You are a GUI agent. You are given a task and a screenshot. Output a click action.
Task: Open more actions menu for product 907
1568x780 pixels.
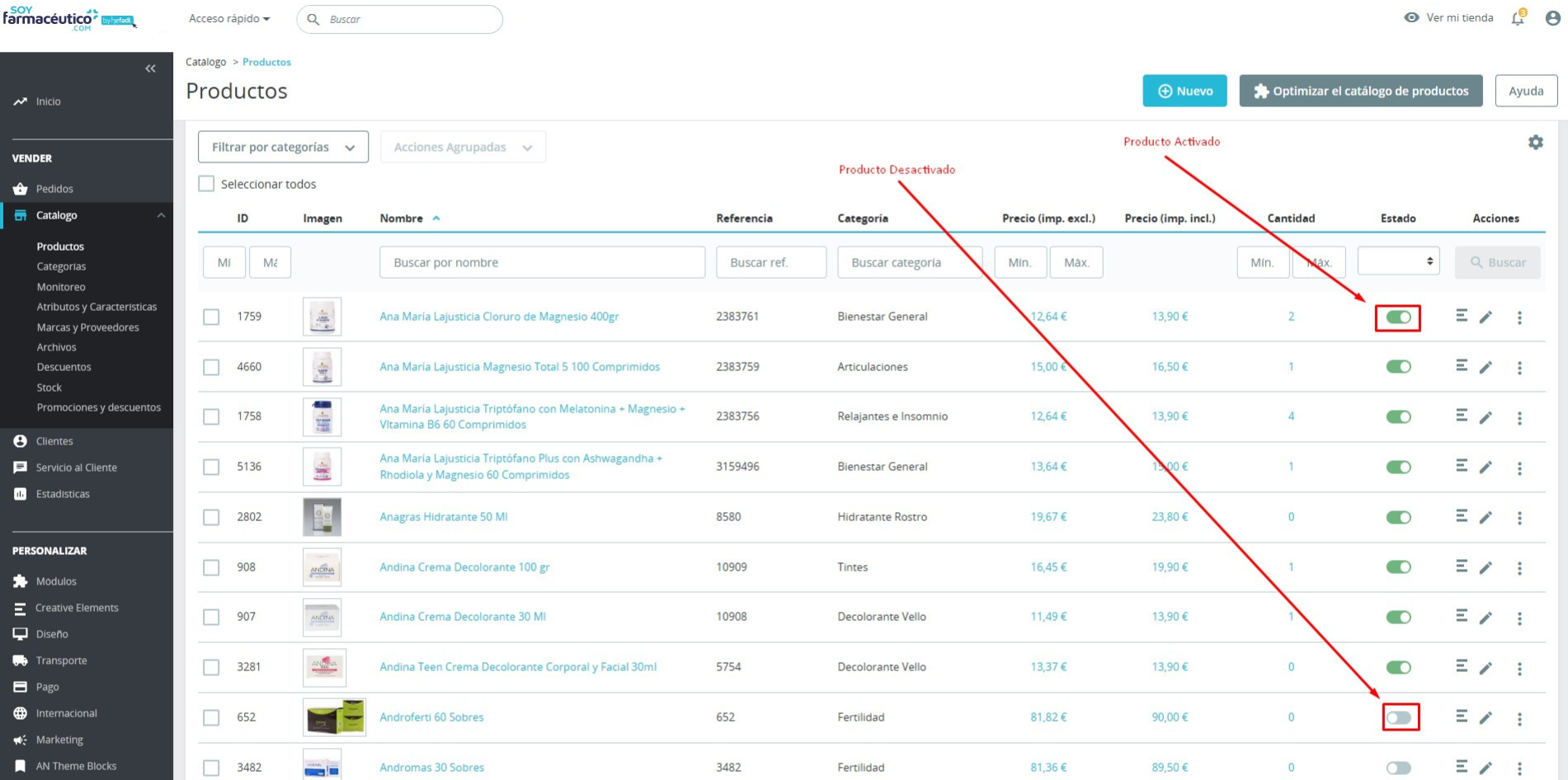(x=1519, y=618)
